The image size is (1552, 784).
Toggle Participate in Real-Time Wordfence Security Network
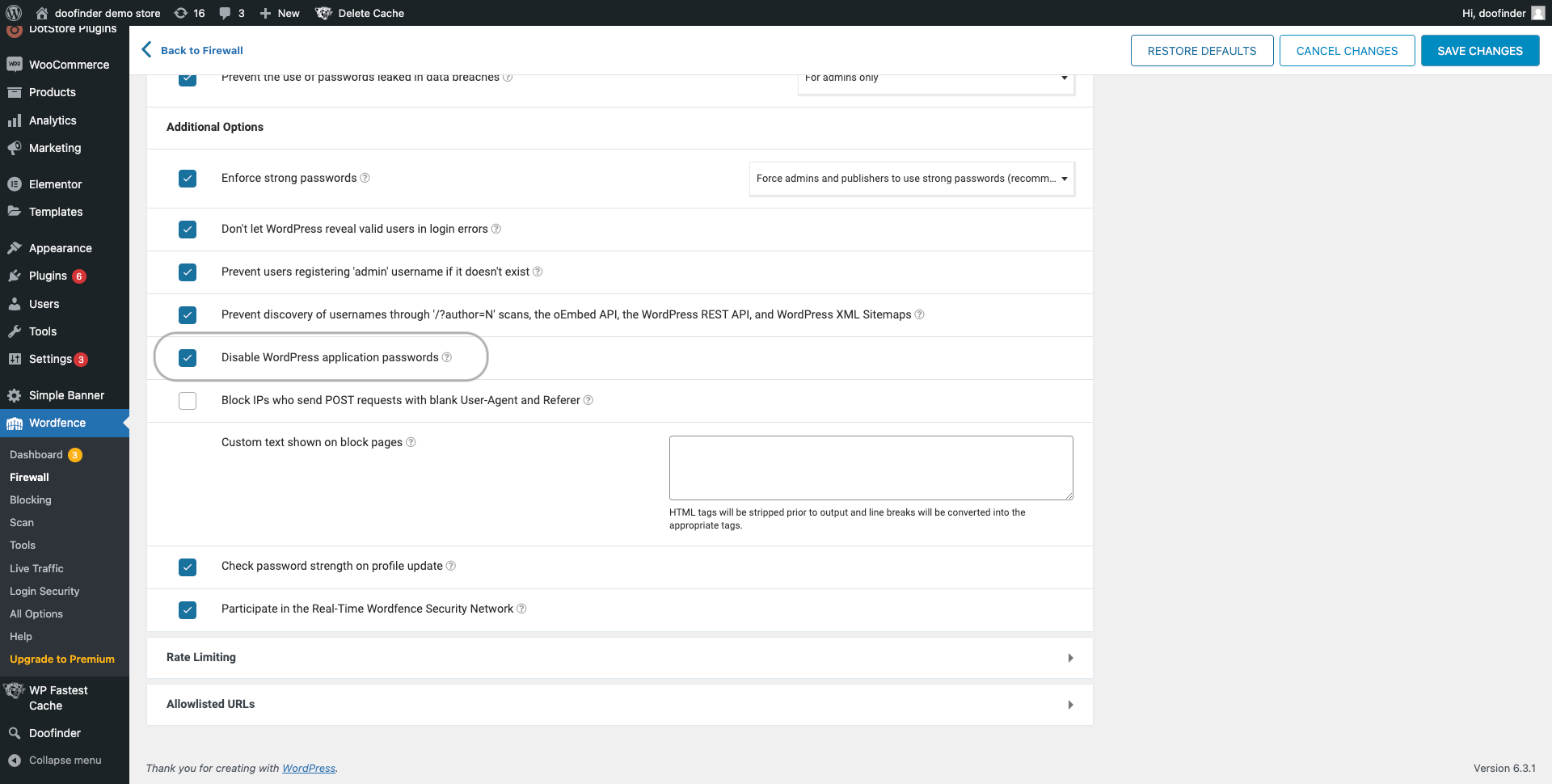[188, 609]
